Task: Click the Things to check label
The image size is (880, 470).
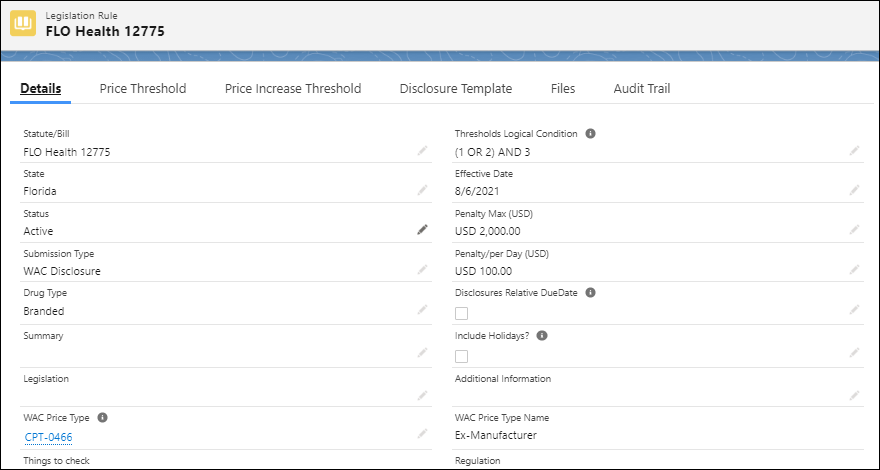Action: 56,461
